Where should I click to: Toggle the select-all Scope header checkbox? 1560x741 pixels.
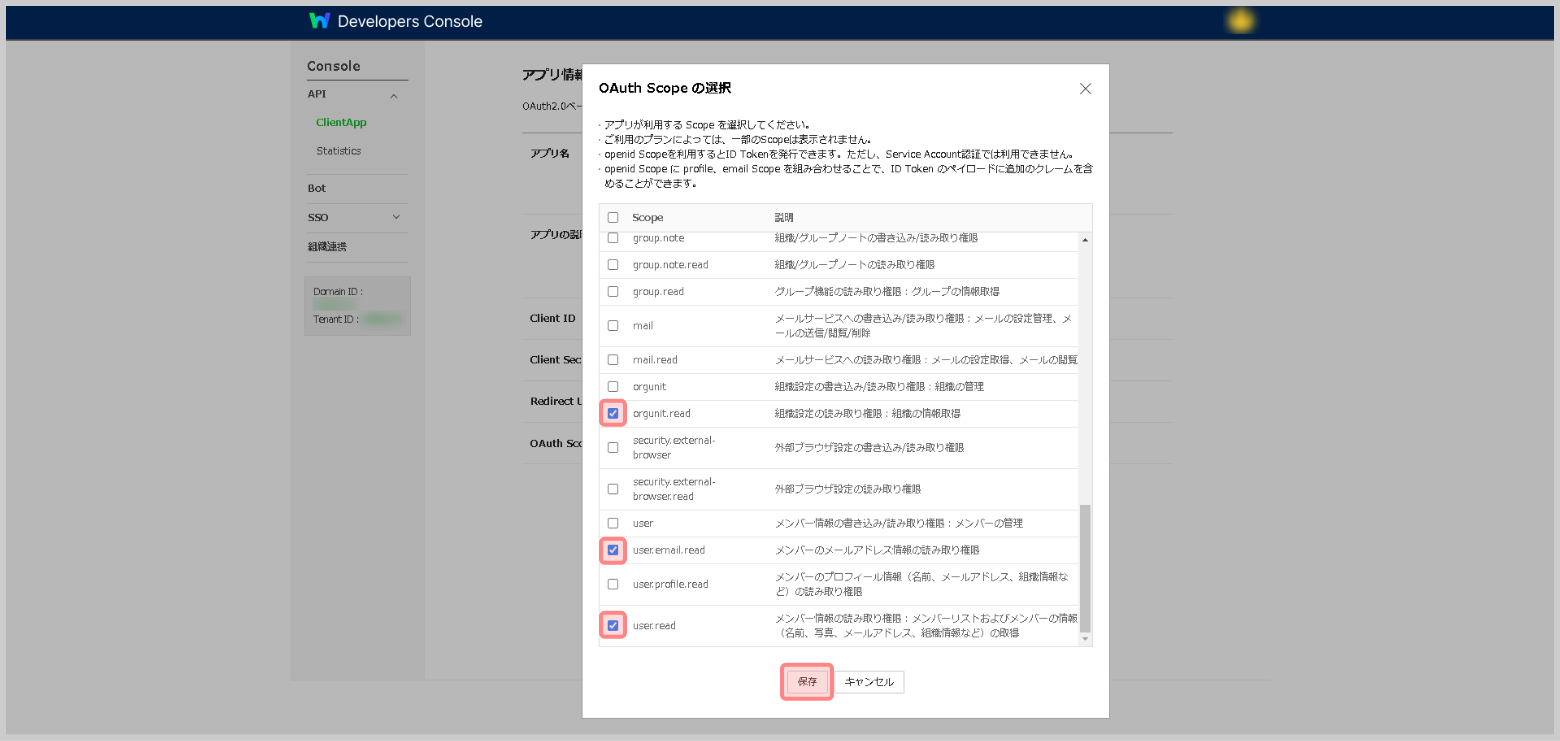613,217
